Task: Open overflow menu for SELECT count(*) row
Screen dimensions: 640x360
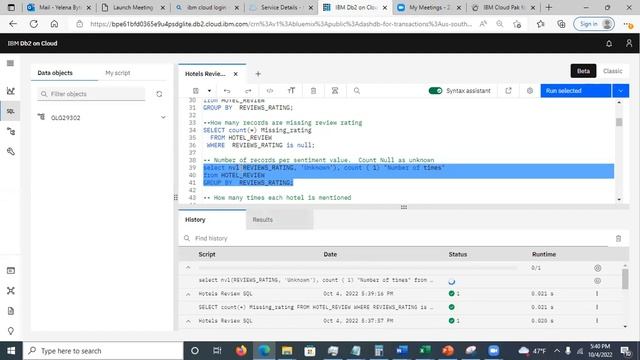Action: pyautogui.click(x=597, y=307)
